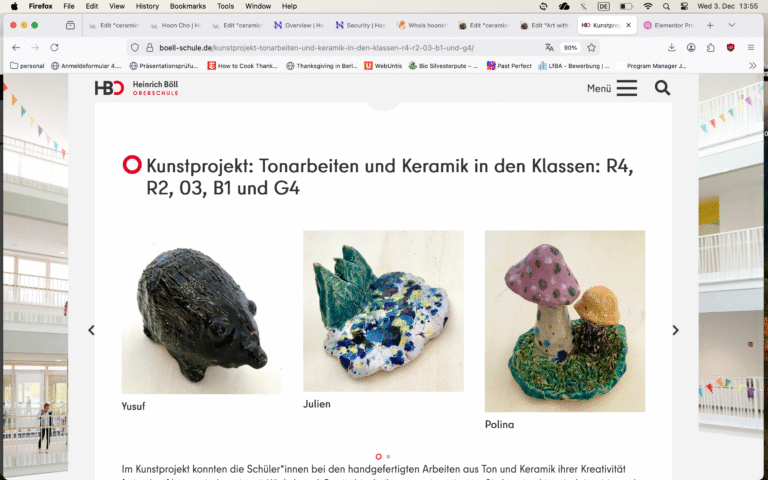Go to the previous carousel slide arrow
Screen dimensions: 768x480
point(91,330)
